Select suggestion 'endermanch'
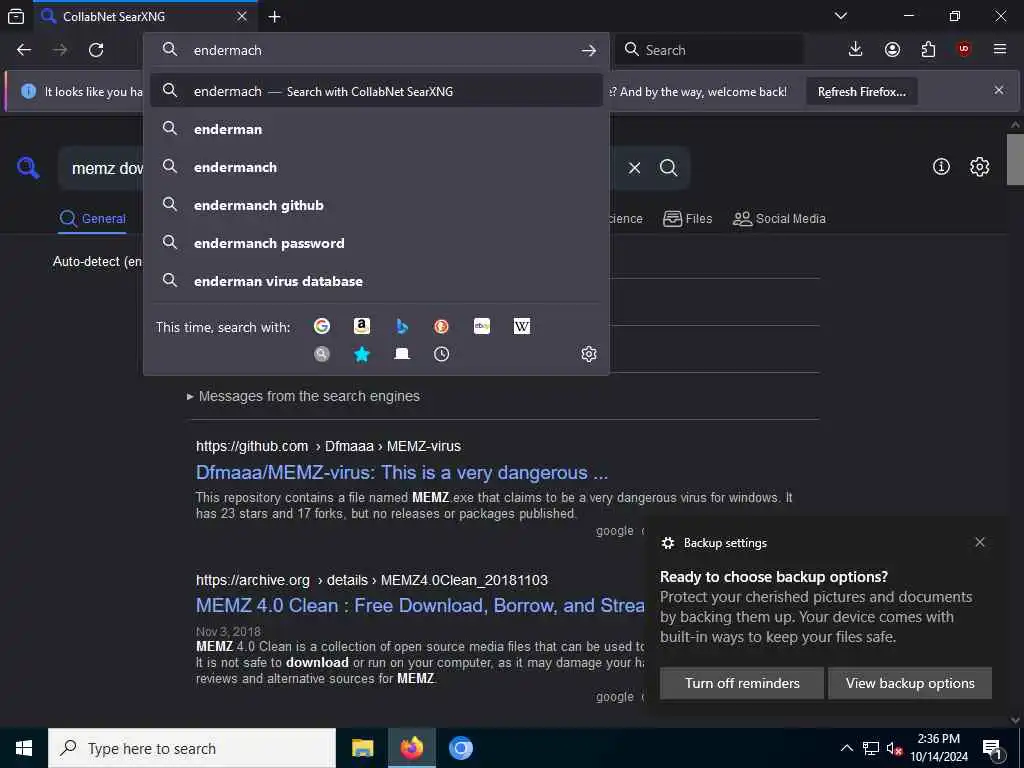 click(x=376, y=167)
